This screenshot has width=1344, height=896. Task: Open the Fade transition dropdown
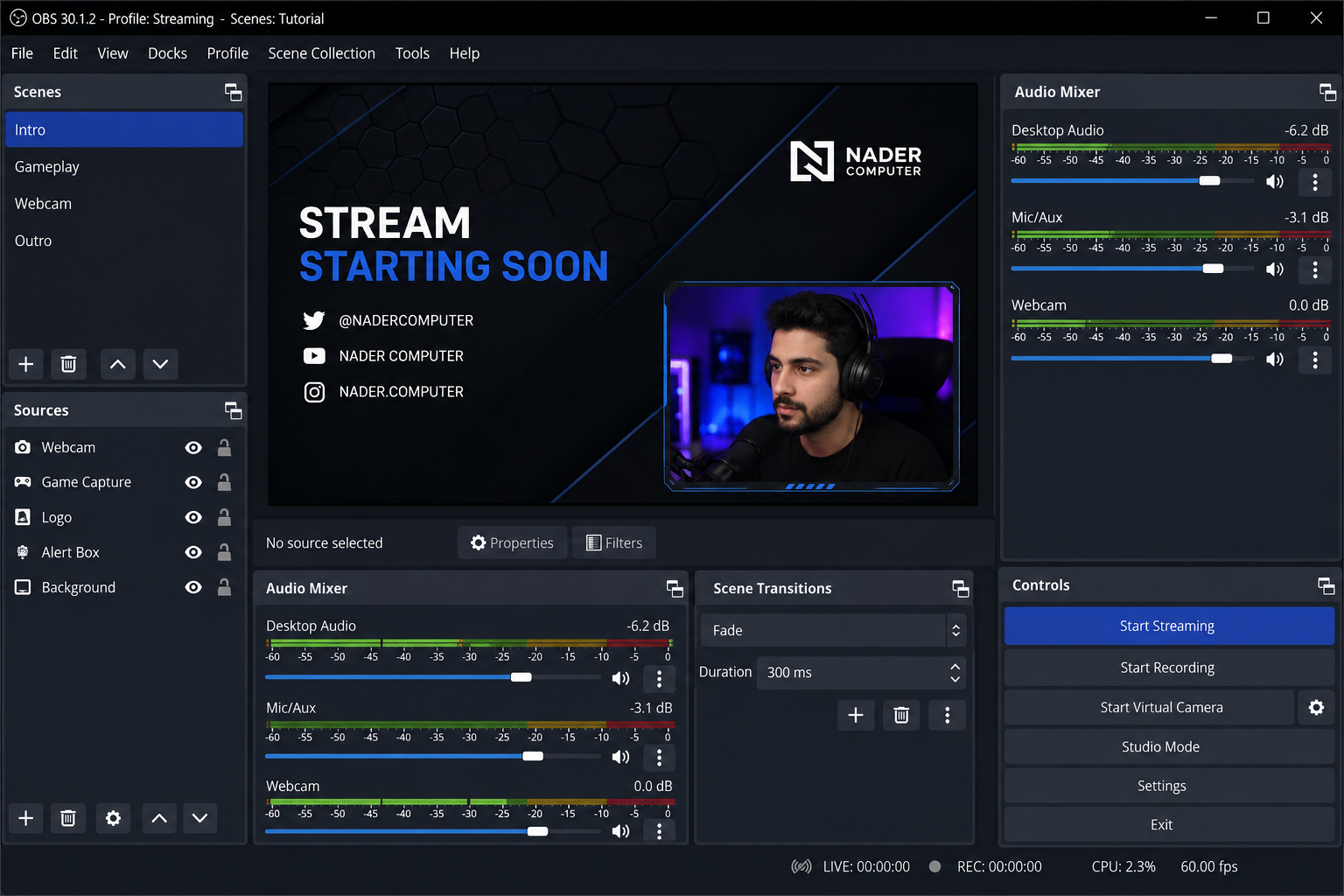click(x=833, y=630)
